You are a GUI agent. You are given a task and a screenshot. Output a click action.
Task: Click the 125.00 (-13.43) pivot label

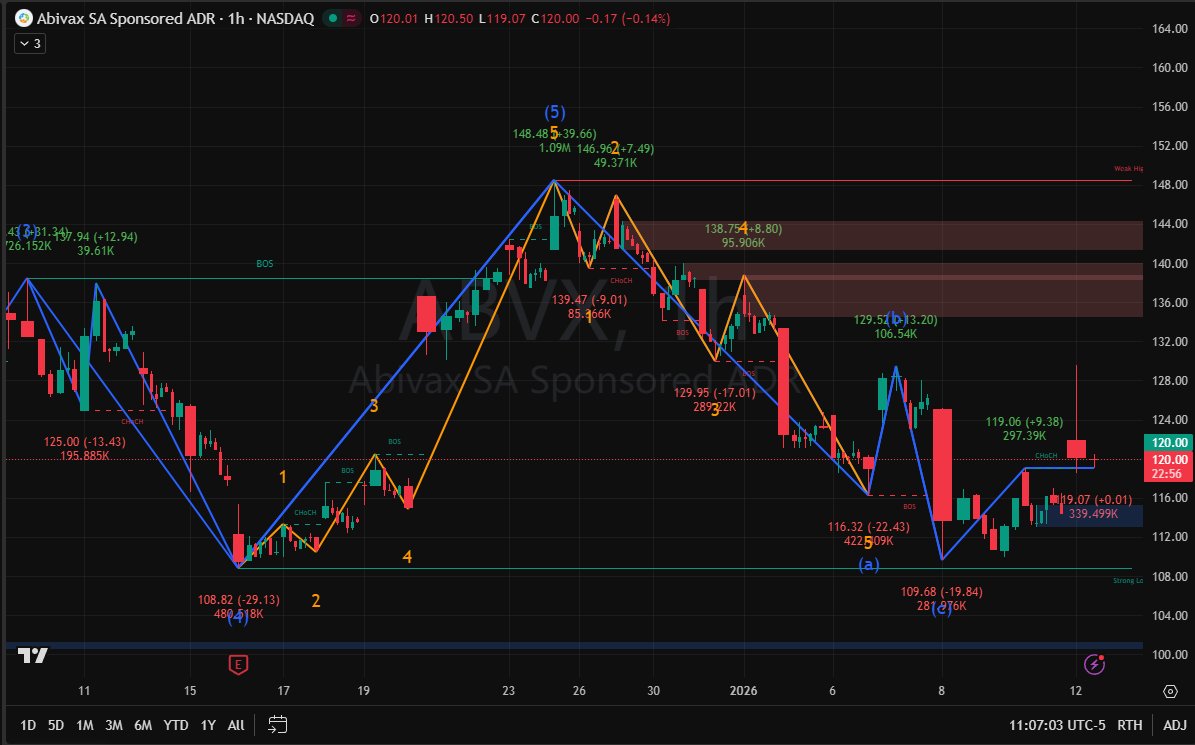pos(85,442)
